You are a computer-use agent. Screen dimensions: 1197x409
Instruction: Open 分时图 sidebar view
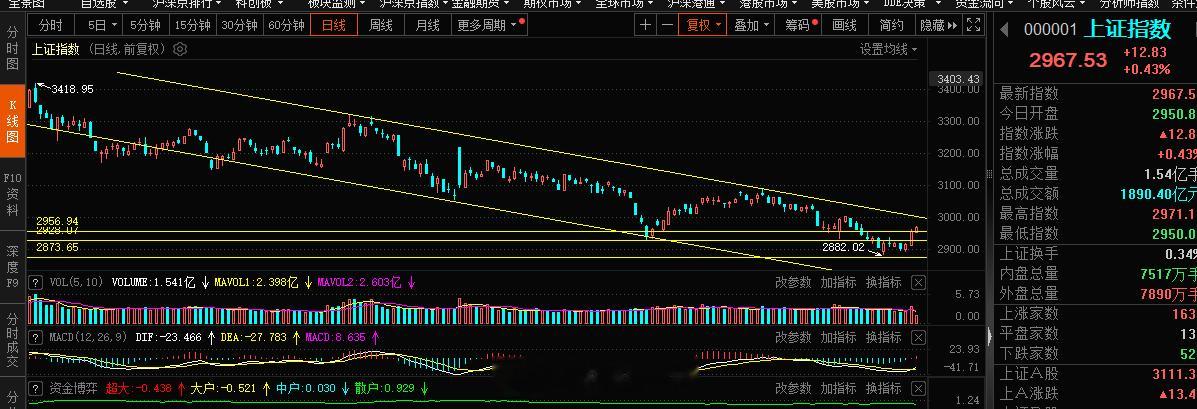12,49
